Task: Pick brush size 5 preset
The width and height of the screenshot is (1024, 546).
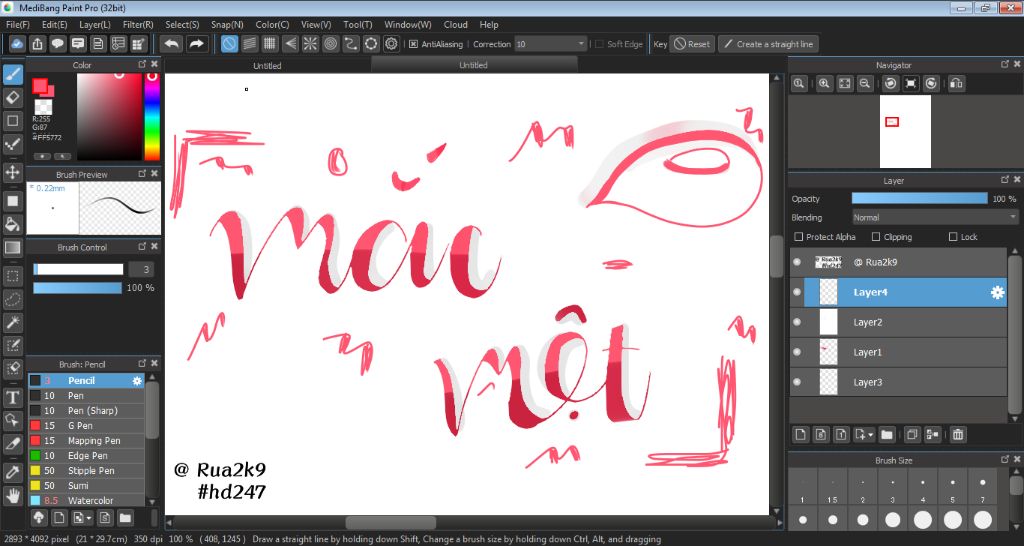Action: pos(953,487)
